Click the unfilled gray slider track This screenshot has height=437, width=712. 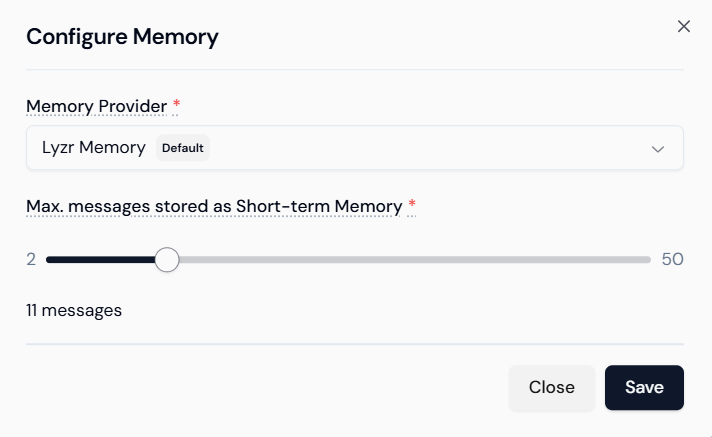[410, 260]
